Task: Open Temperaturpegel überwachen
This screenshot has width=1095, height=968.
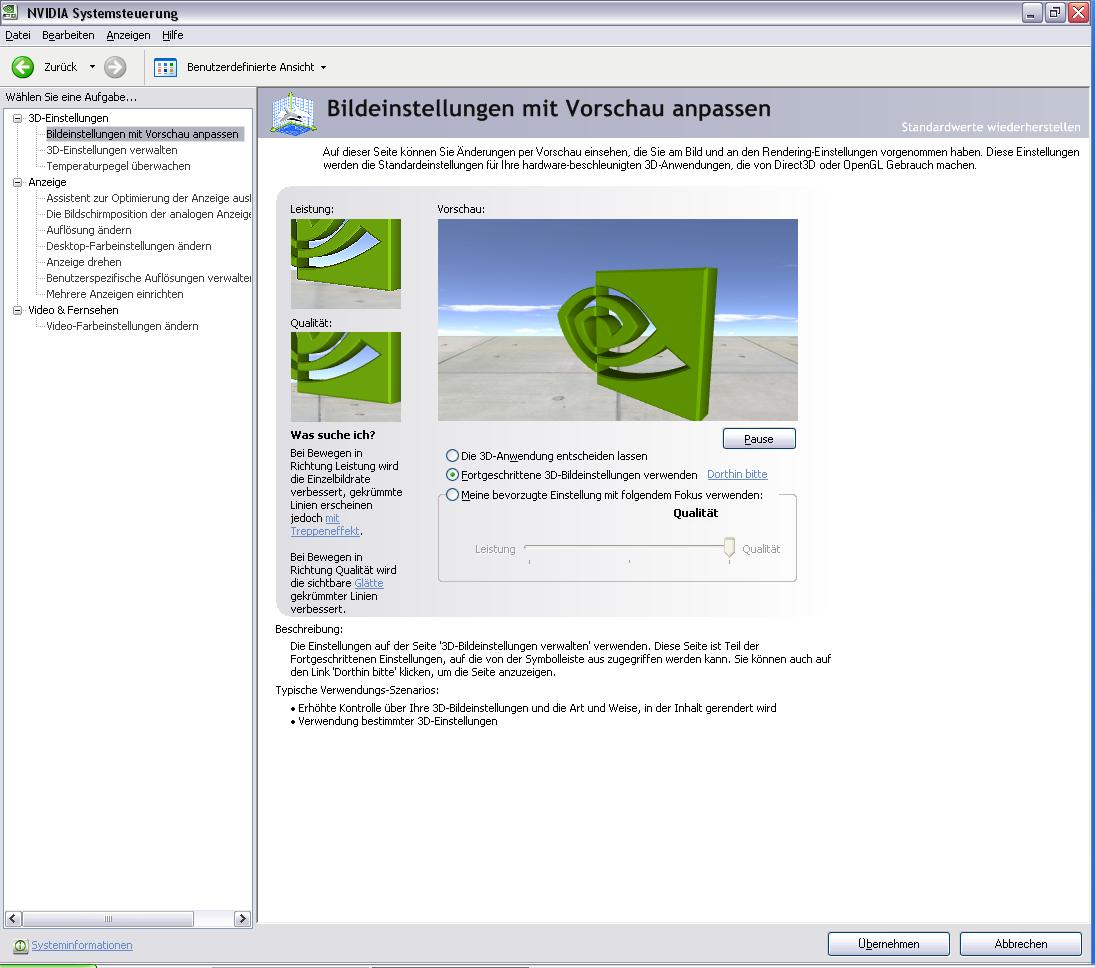Action: (x=118, y=166)
